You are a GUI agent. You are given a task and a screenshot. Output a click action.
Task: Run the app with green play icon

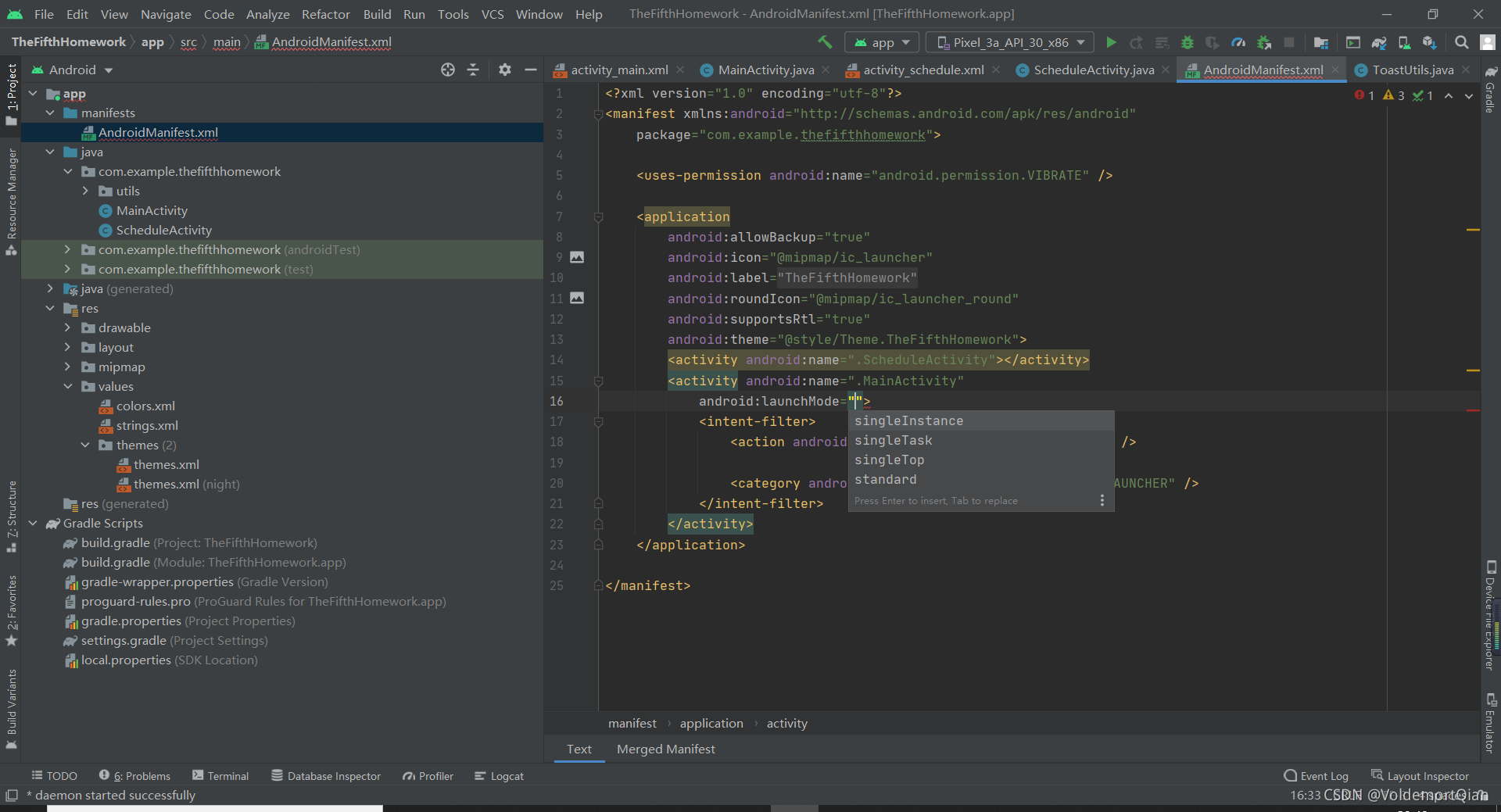tap(1111, 42)
